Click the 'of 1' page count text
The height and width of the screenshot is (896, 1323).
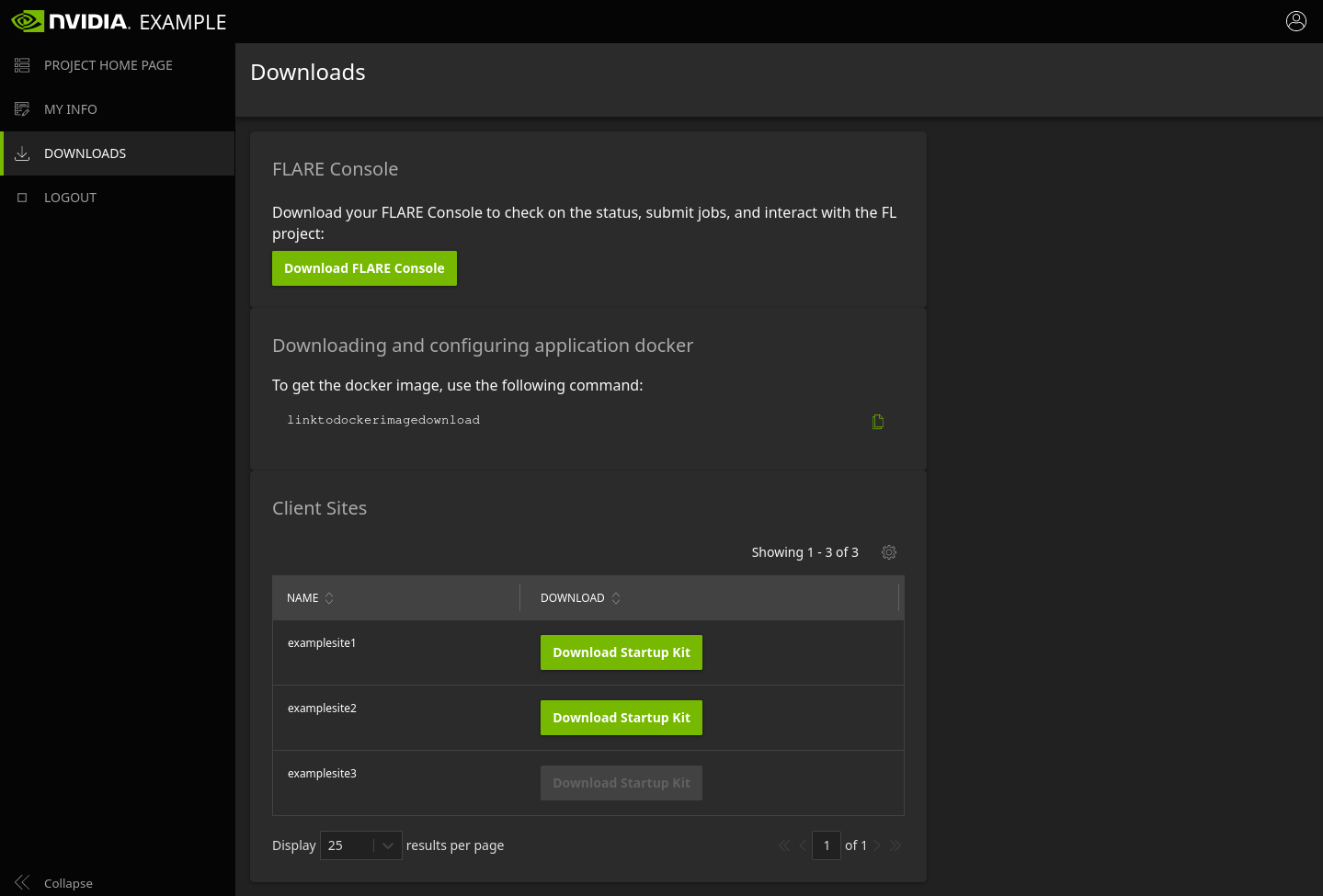coord(856,845)
